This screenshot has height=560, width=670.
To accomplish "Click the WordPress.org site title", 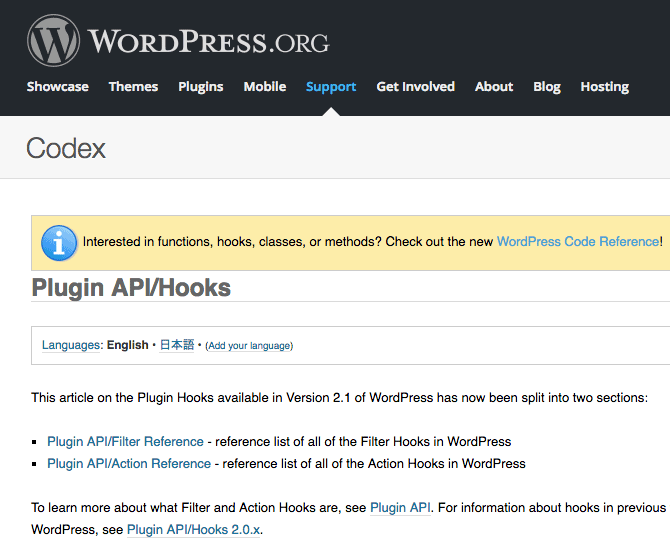I will (208, 42).
